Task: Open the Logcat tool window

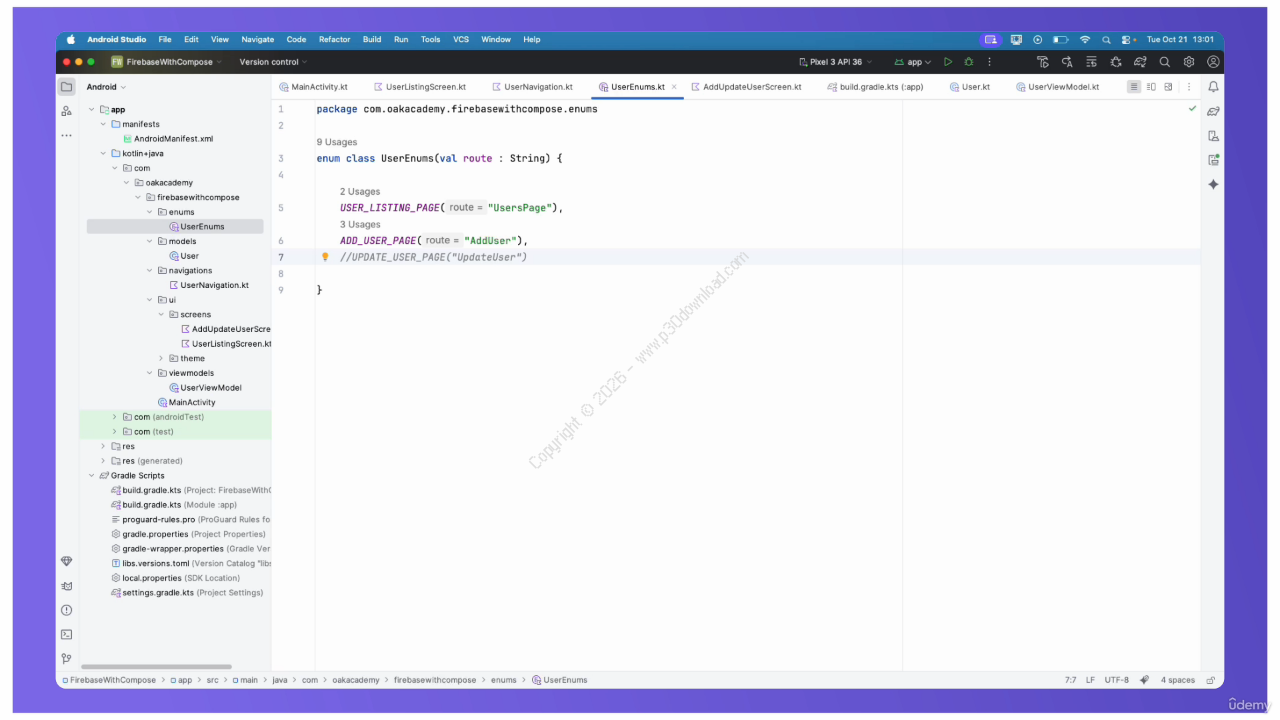Action: 66,586
